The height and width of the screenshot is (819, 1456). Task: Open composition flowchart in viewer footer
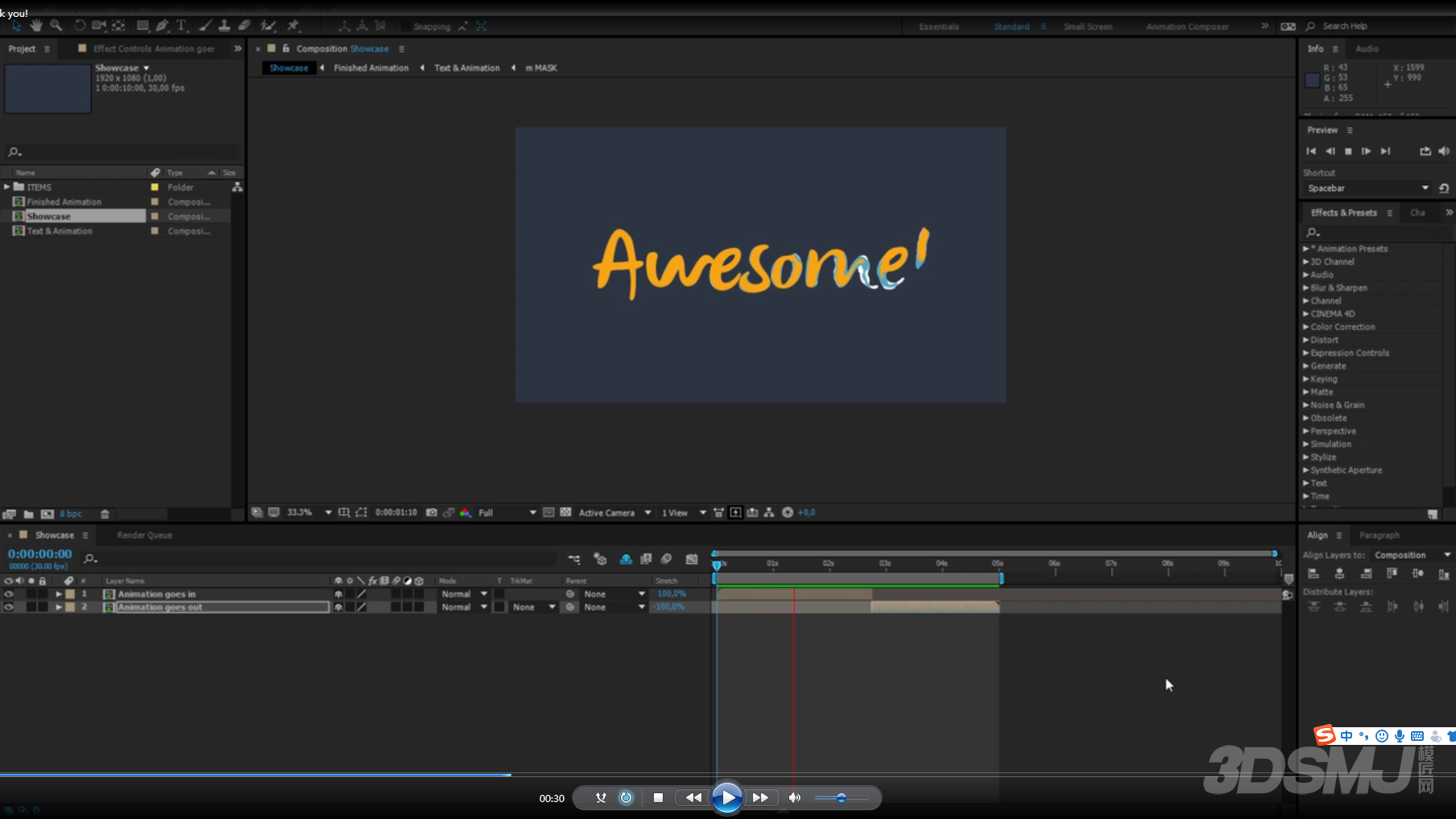(x=769, y=512)
